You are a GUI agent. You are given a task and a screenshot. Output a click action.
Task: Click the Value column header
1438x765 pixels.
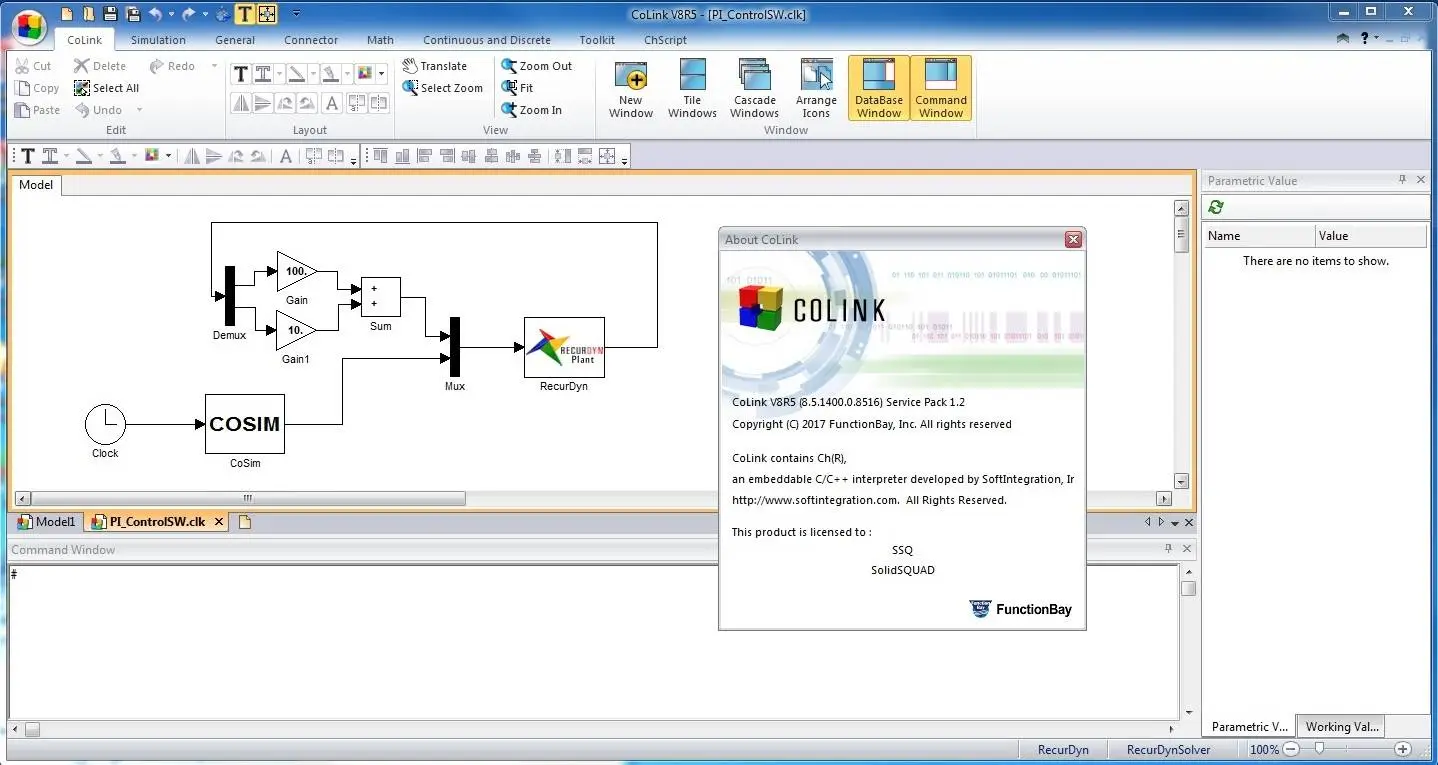coord(1371,236)
